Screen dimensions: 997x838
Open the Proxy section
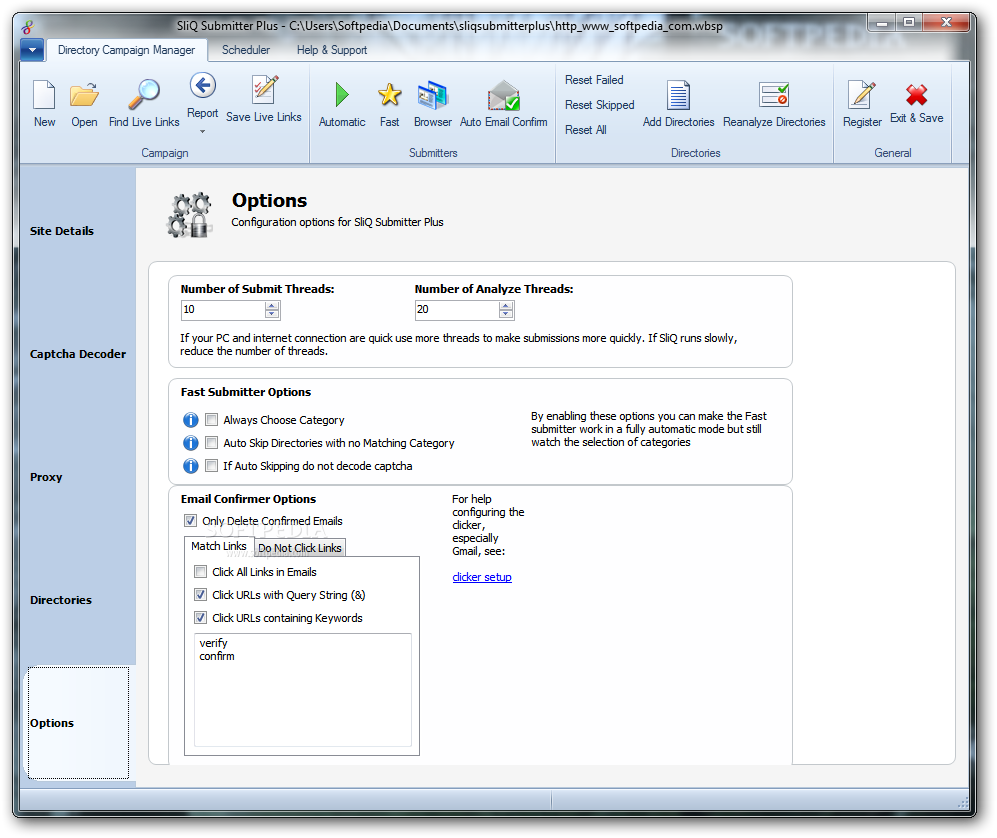tap(46, 477)
